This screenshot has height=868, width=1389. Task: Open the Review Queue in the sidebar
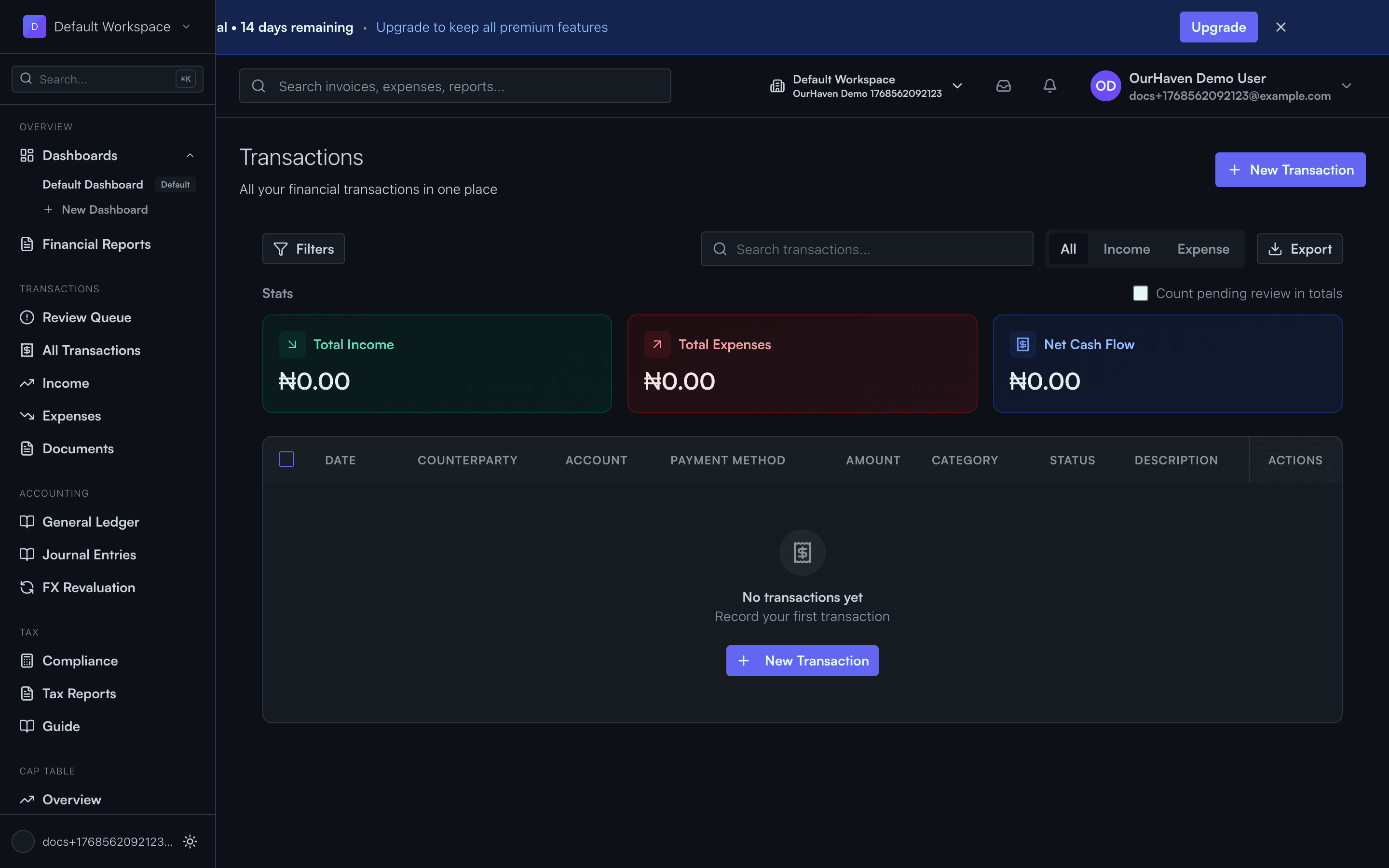[87, 317]
